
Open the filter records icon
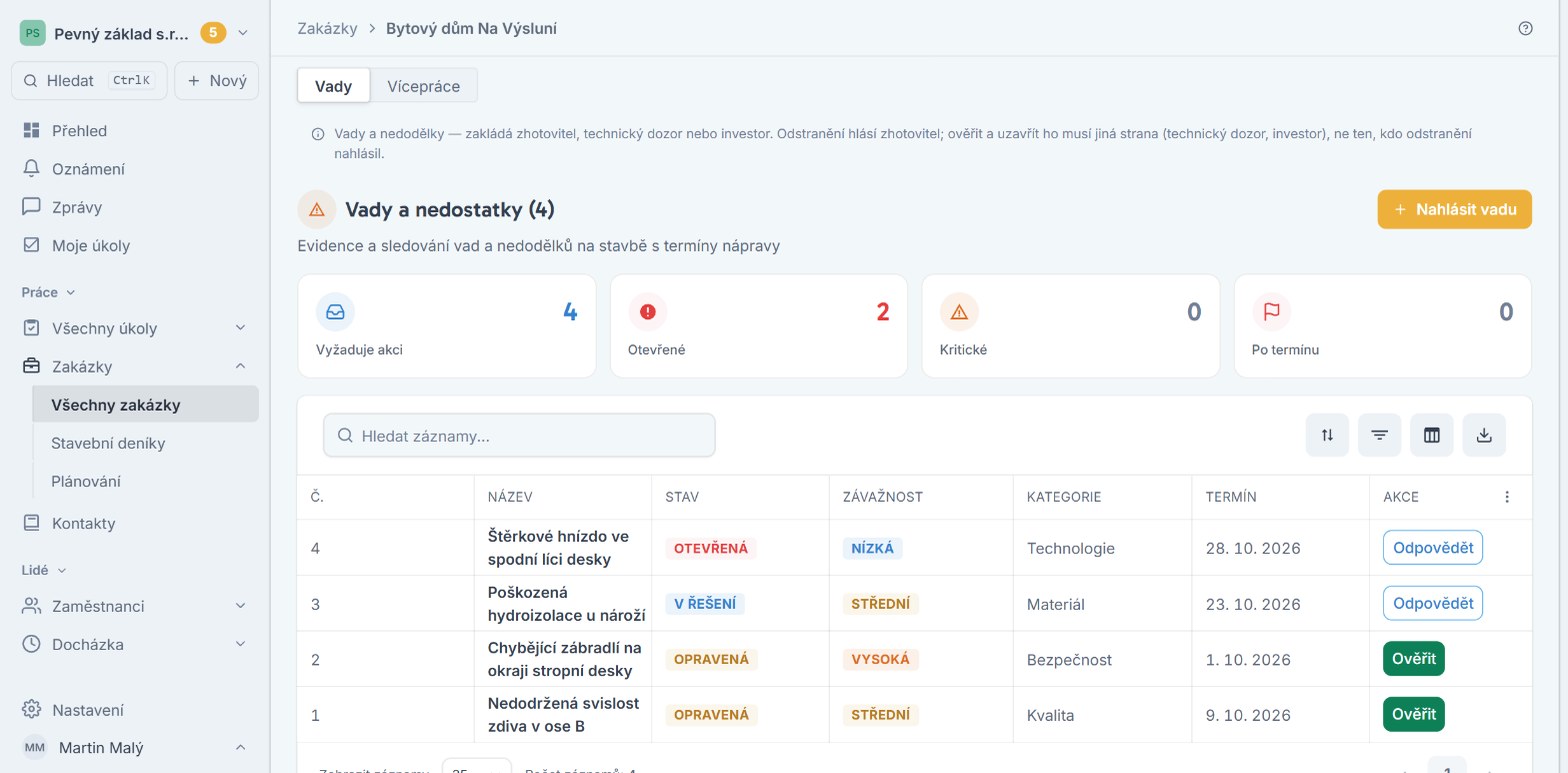pos(1379,435)
